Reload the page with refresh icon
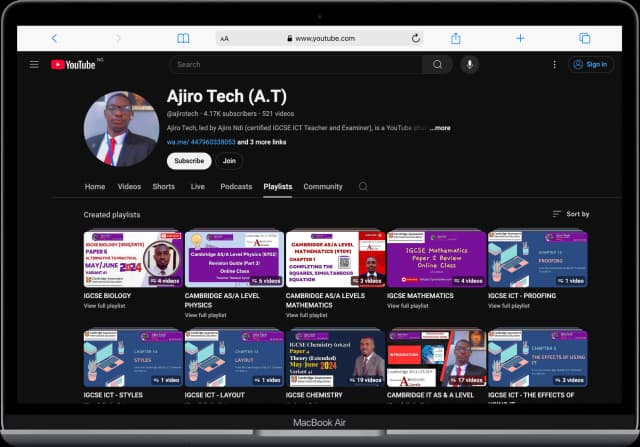The image size is (640, 447). click(416, 38)
